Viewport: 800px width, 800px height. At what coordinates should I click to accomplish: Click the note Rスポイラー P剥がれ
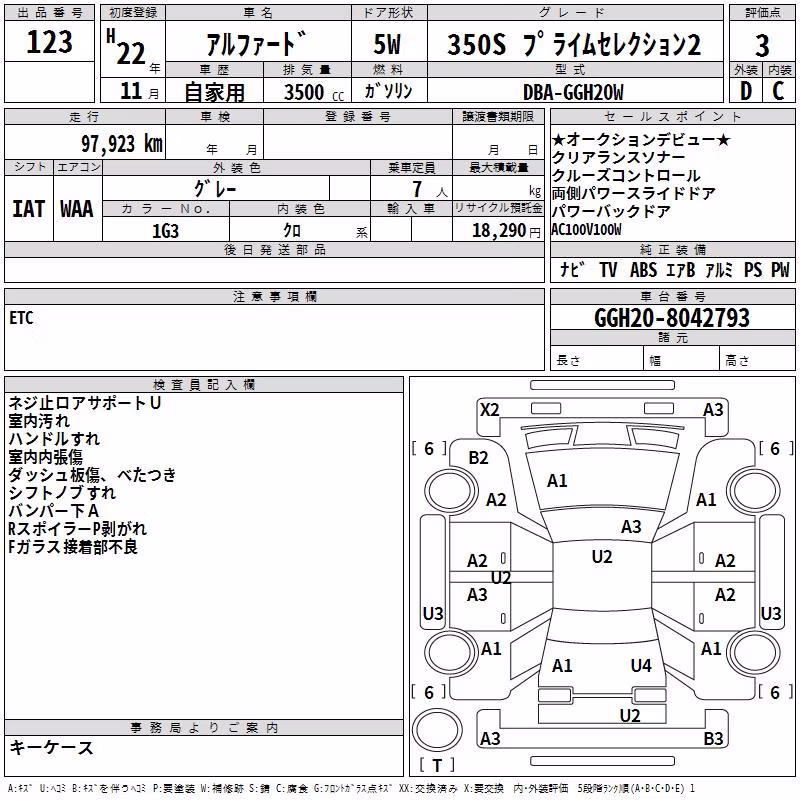click(x=78, y=529)
